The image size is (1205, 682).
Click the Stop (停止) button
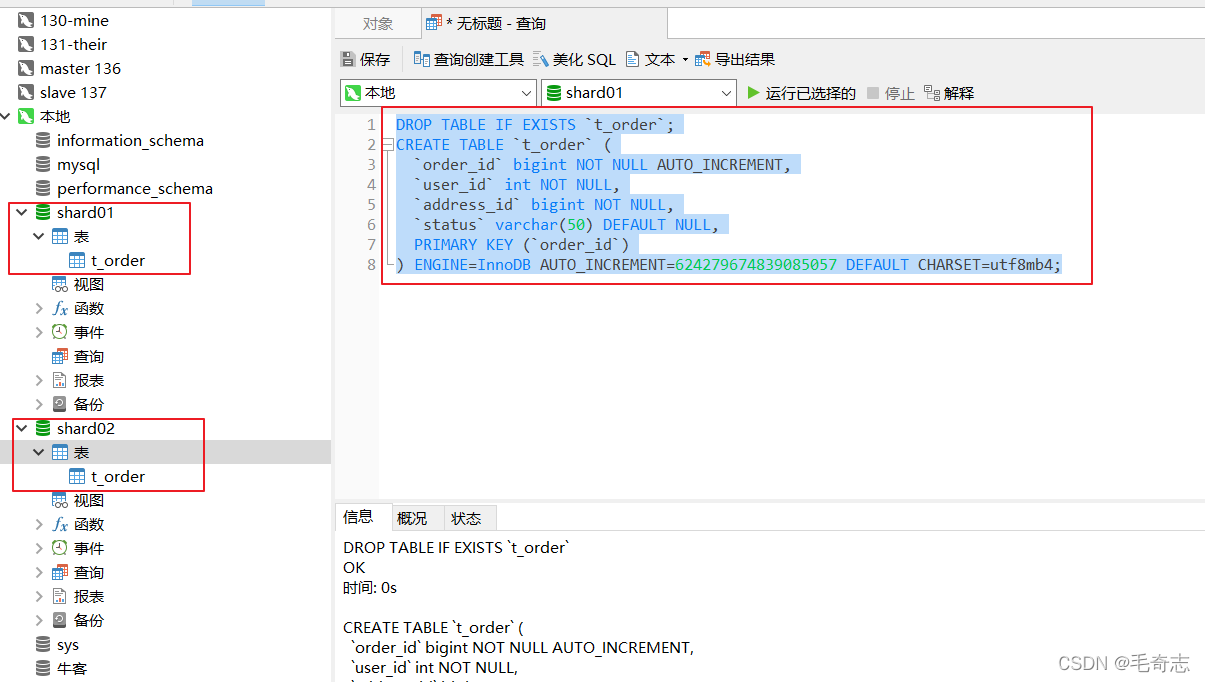coord(890,93)
